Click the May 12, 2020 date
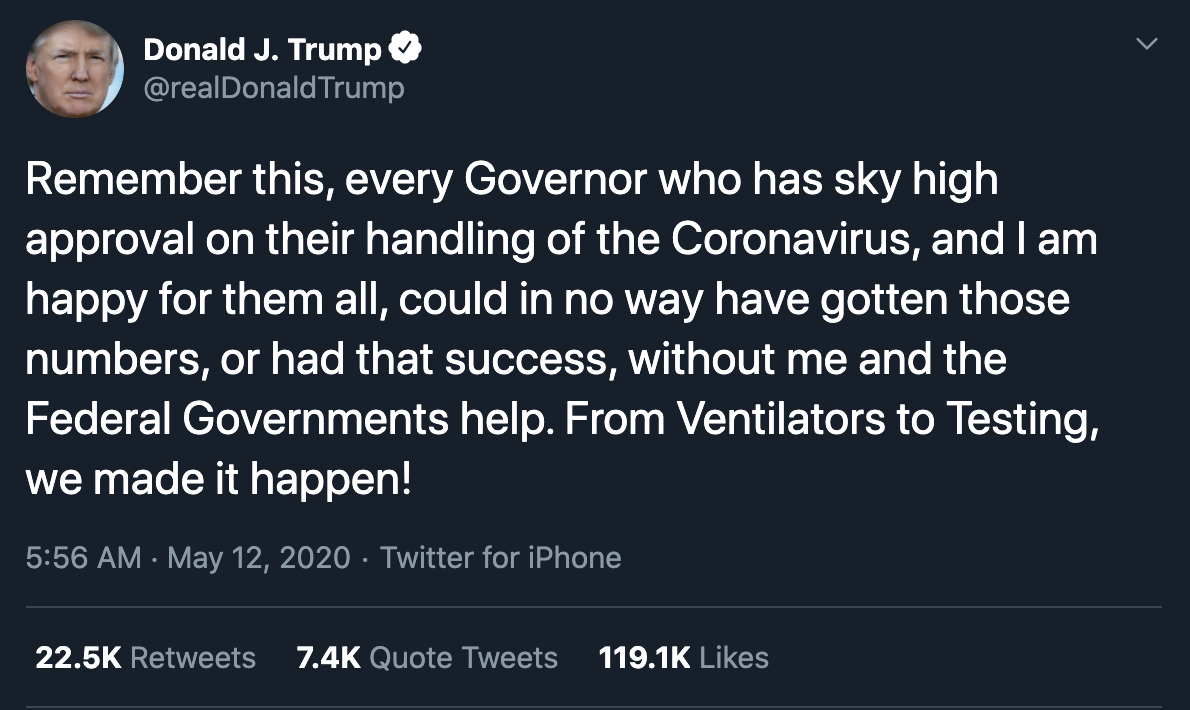 click(259, 558)
